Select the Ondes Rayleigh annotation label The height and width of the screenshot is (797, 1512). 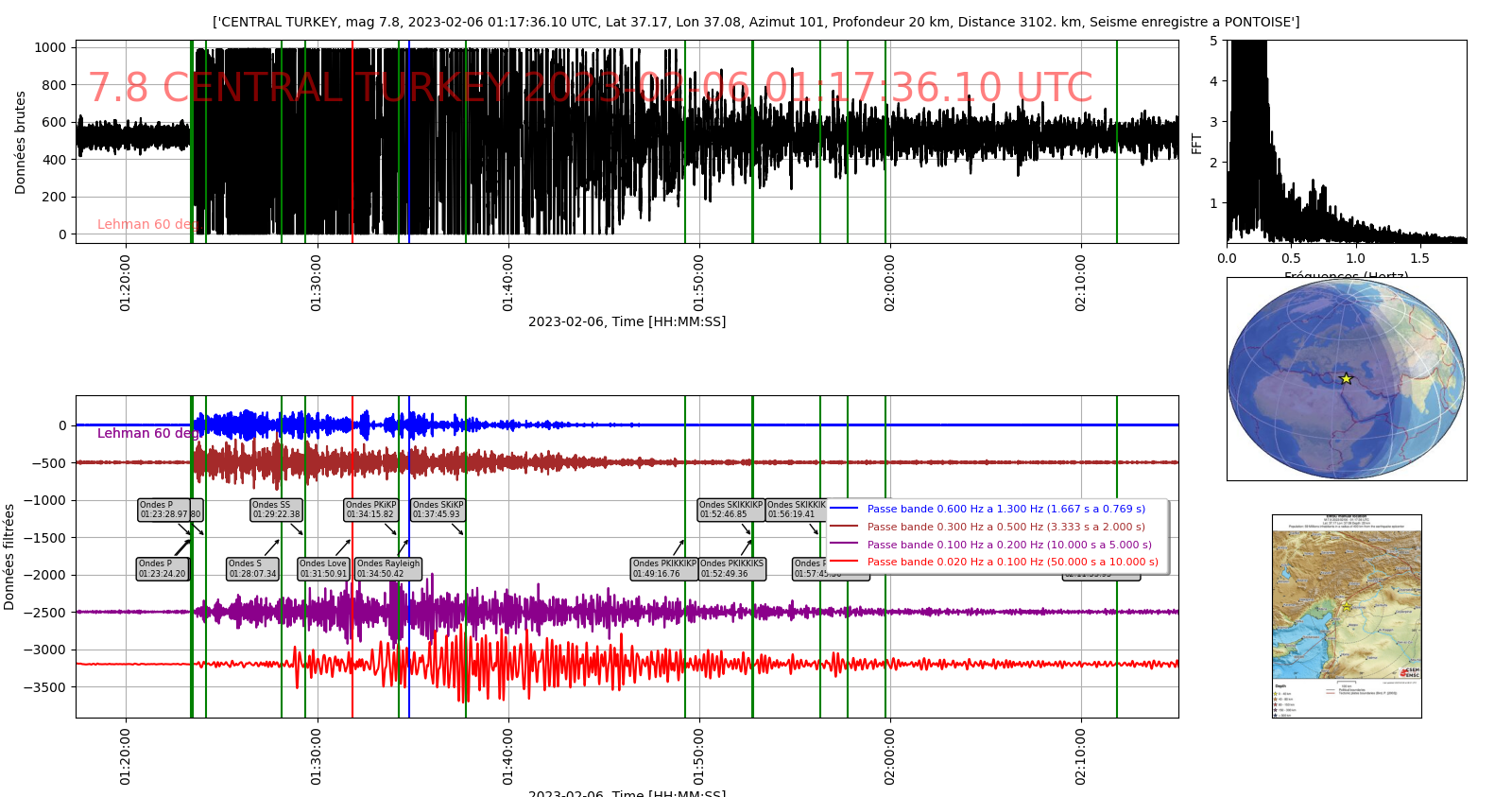pyautogui.click(x=388, y=568)
